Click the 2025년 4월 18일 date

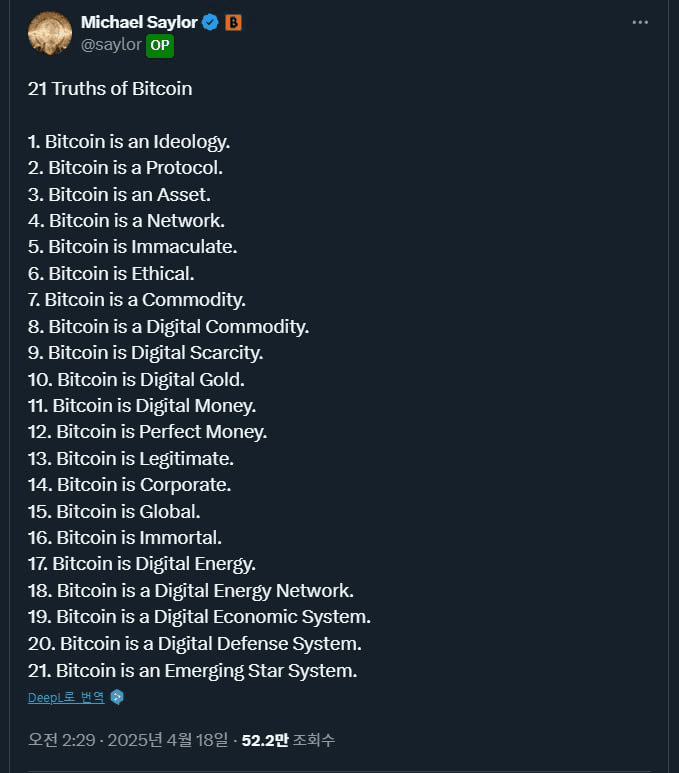coord(168,740)
